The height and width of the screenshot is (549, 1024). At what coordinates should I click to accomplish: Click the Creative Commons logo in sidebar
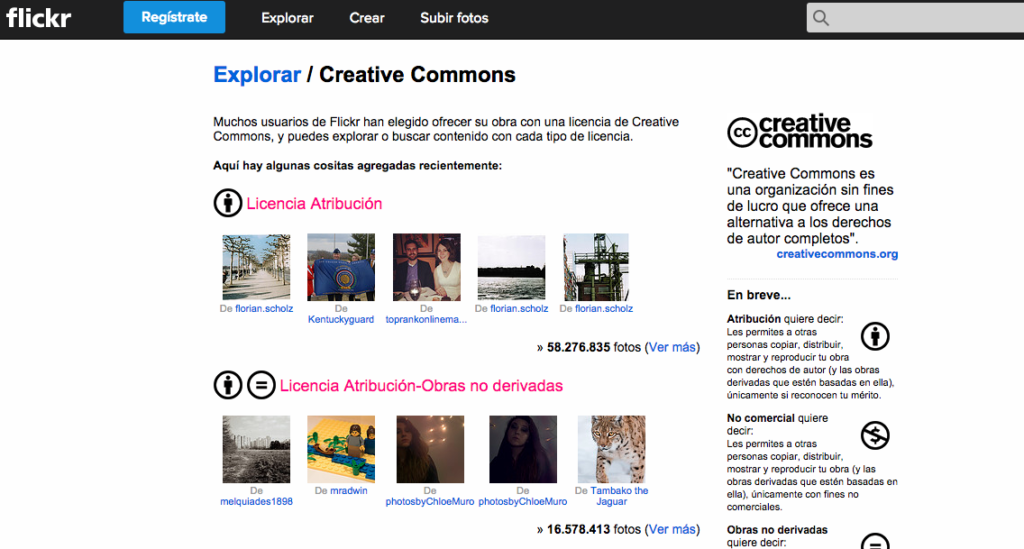pyautogui.click(x=800, y=131)
